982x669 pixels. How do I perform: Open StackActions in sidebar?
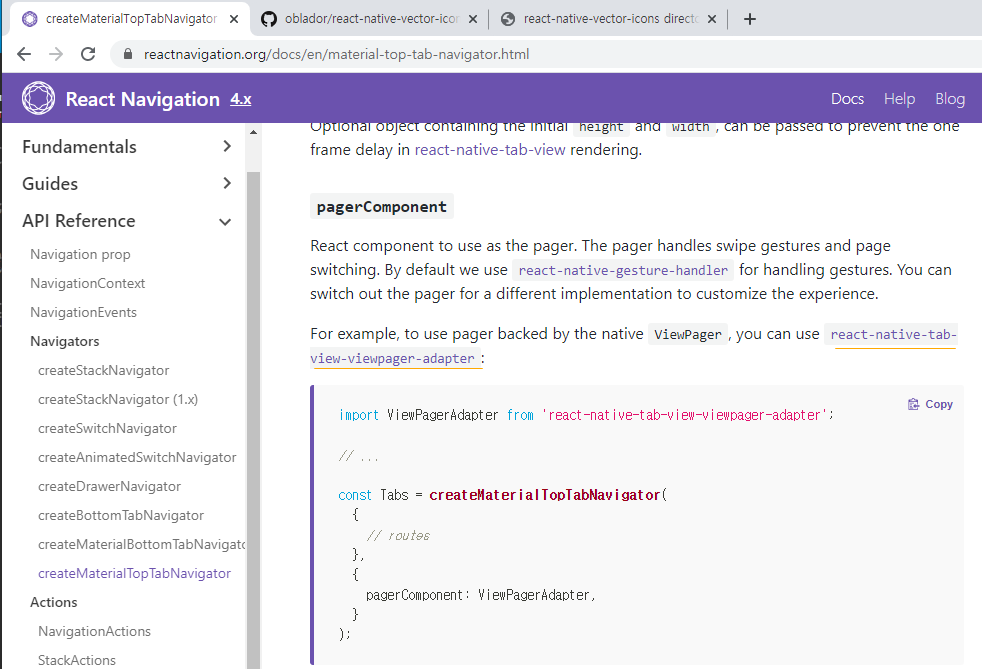pos(77,660)
